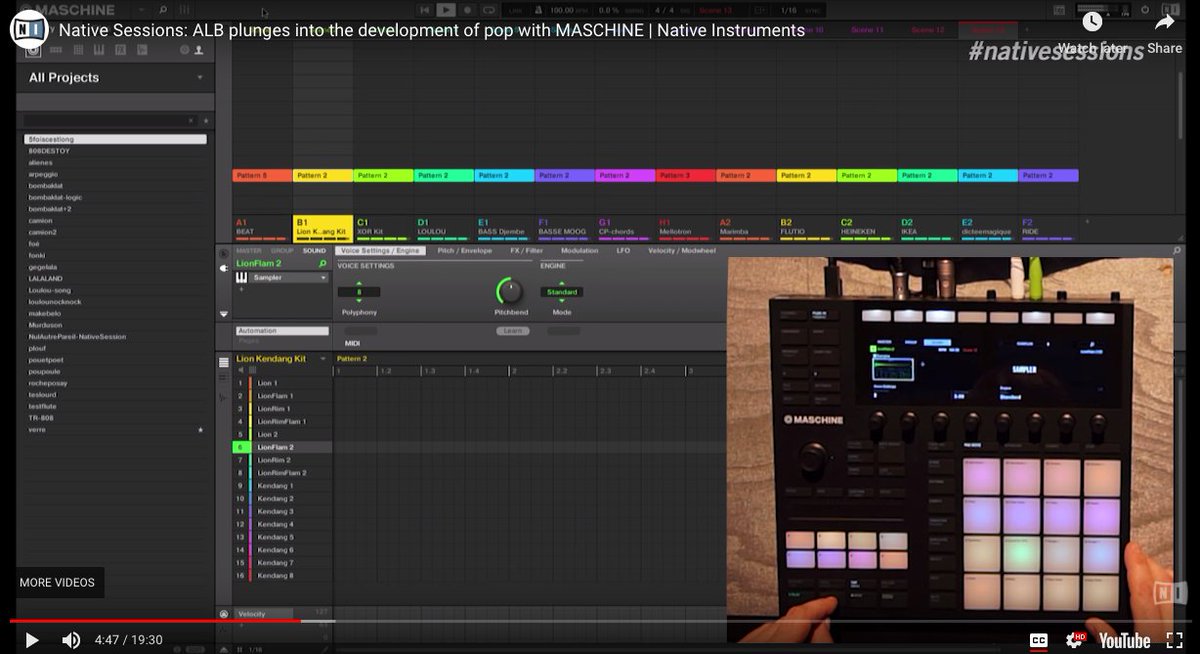Screen dimensions: 1200x654
Task: Enter fullscreen mode on video player
Action: click(1173, 640)
